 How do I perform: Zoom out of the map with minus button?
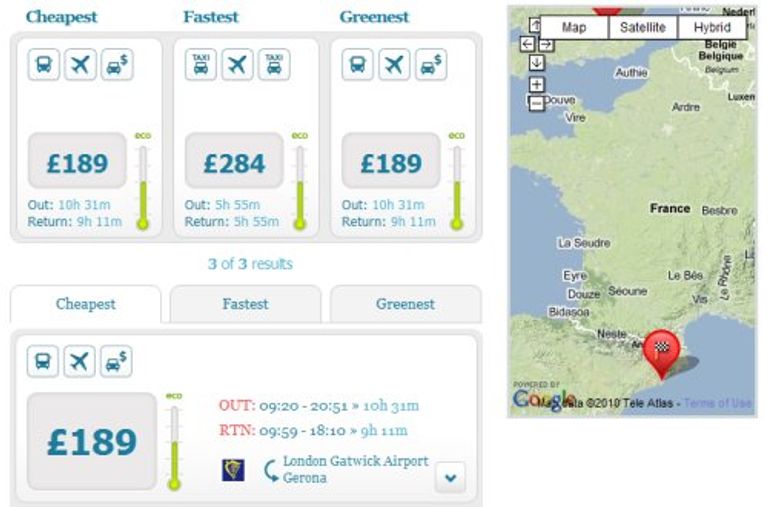click(536, 103)
